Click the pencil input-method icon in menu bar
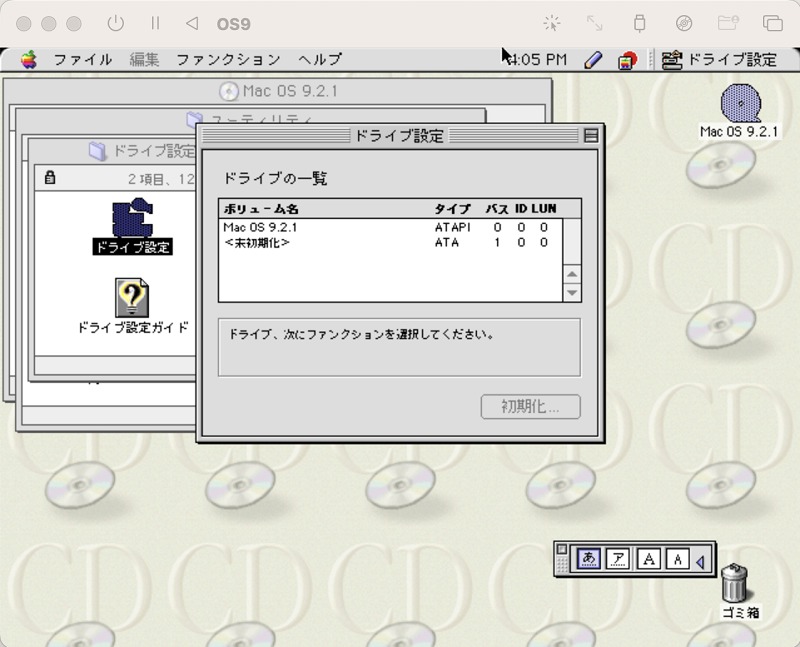 coord(592,60)
